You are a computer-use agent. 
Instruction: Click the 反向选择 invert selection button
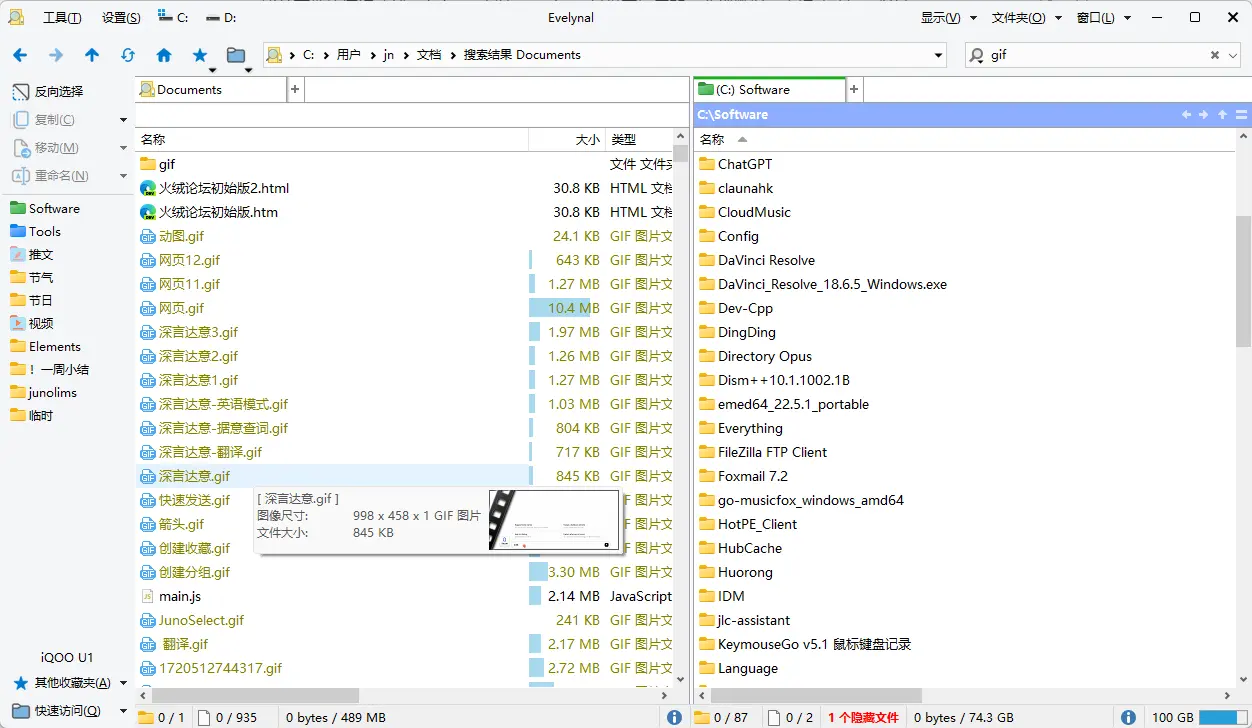pos(48,92)
